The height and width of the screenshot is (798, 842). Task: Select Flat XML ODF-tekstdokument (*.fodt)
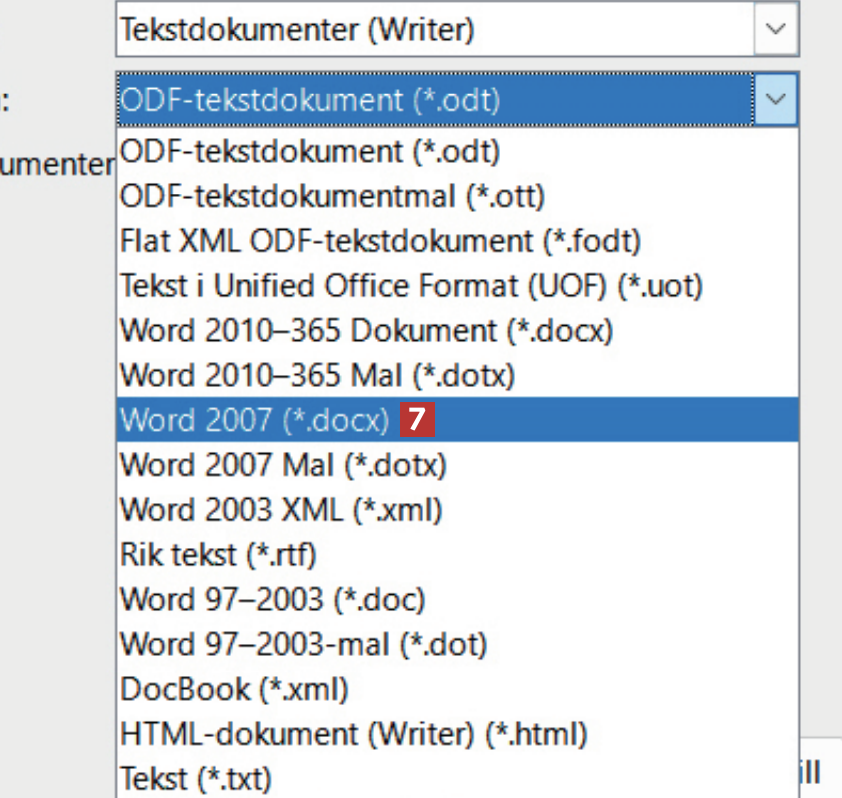(x=380, y=241)
